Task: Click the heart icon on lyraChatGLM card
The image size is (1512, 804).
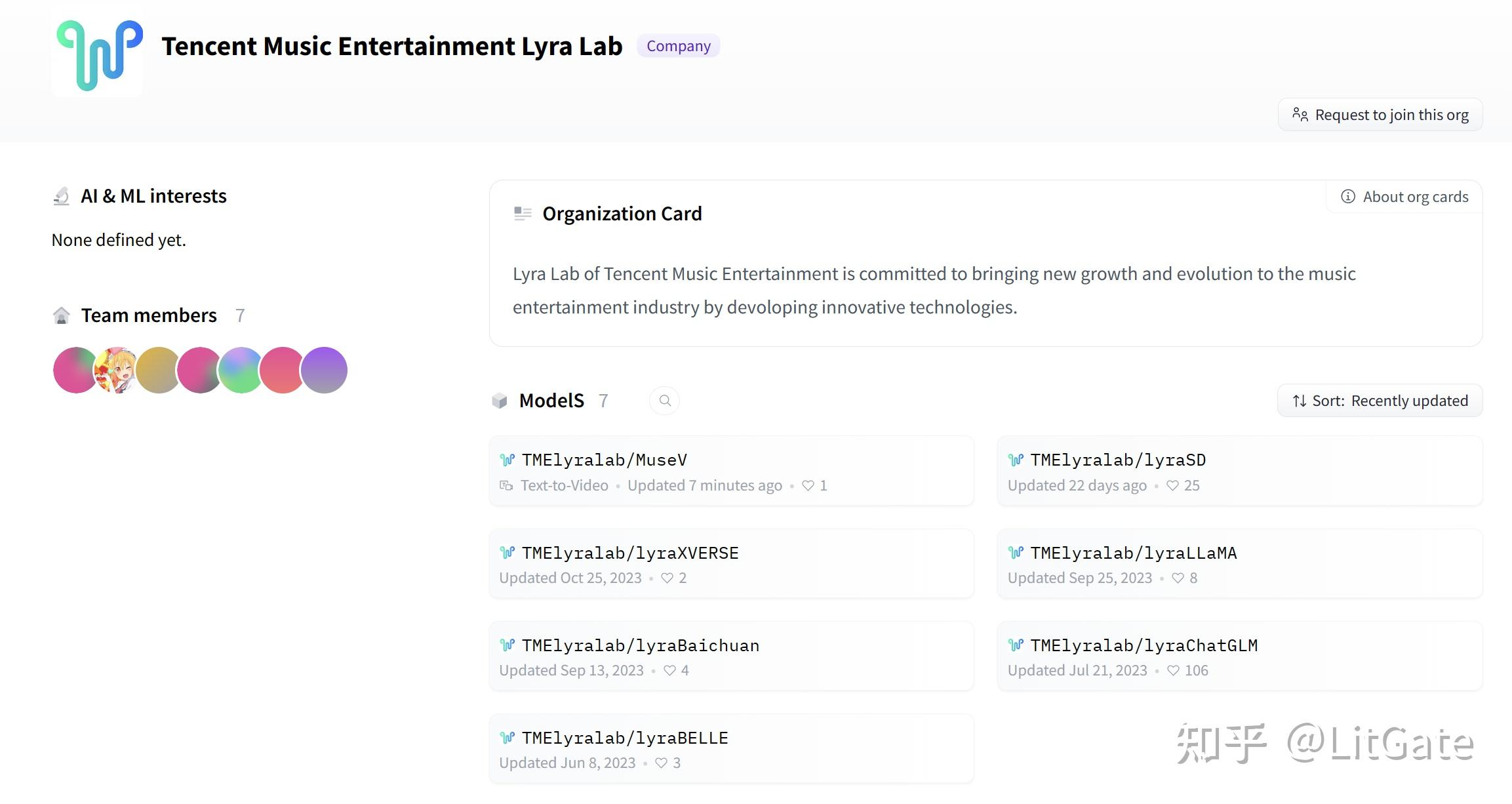Action: tap(1173, 670)
